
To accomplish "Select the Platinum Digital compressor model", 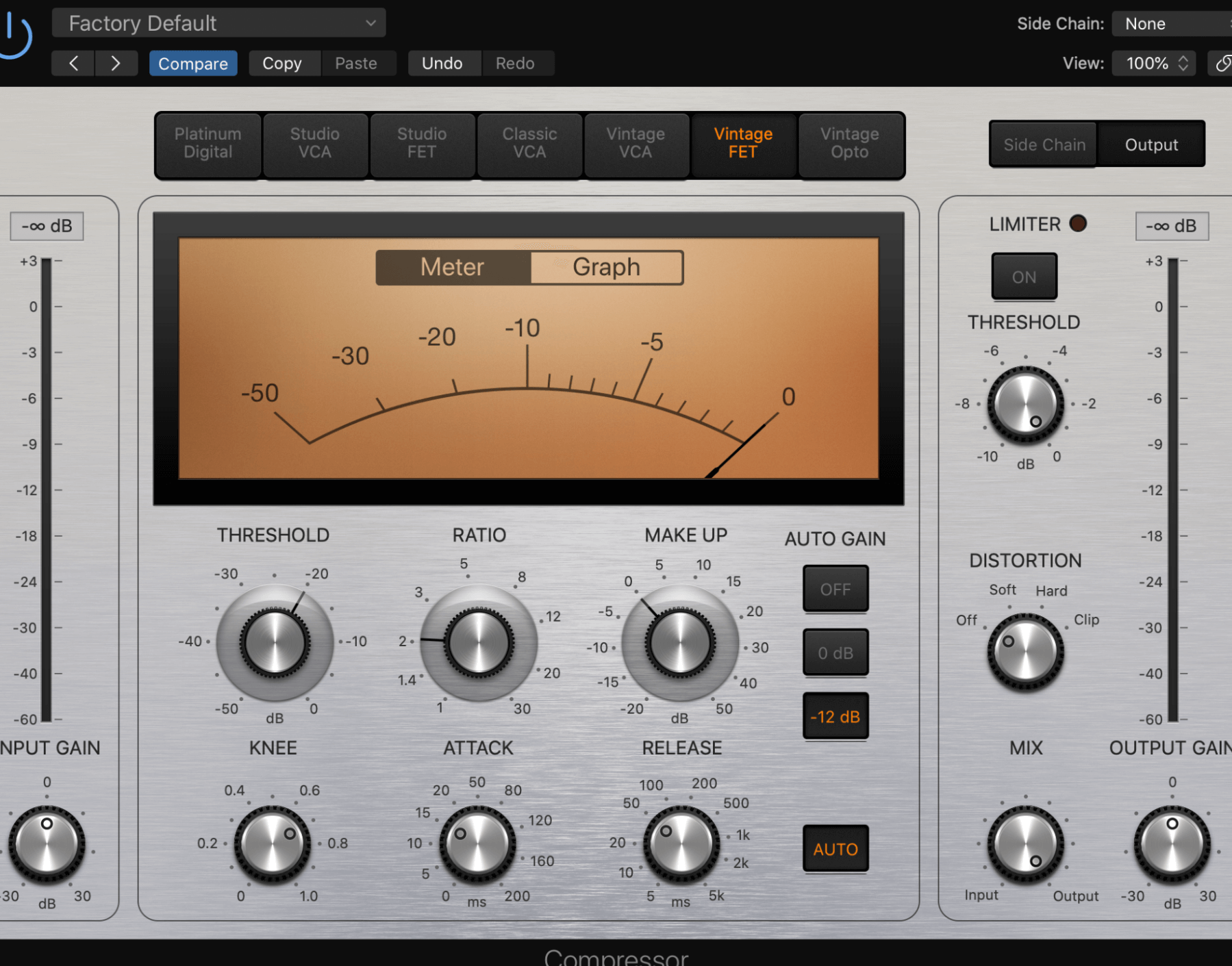I will tap(208, 144).
